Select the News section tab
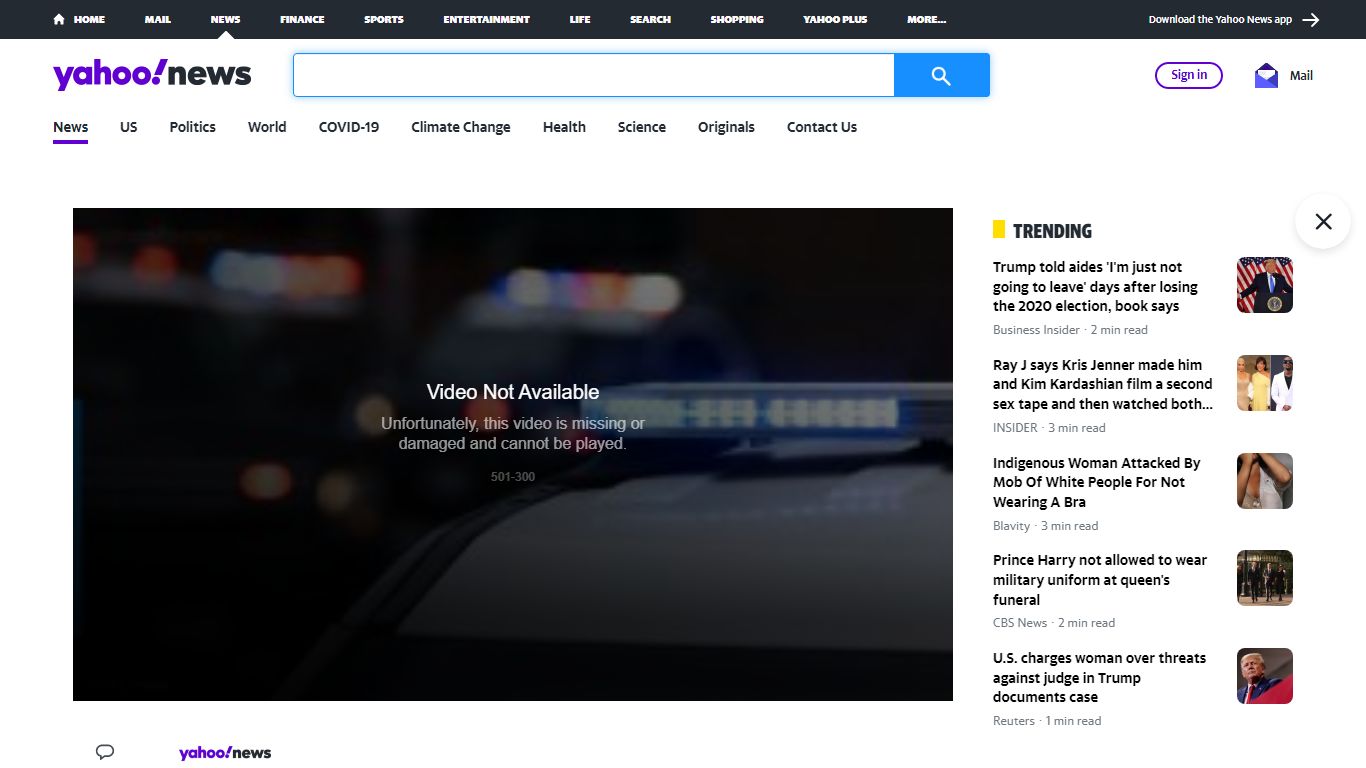 pos(71,127)
